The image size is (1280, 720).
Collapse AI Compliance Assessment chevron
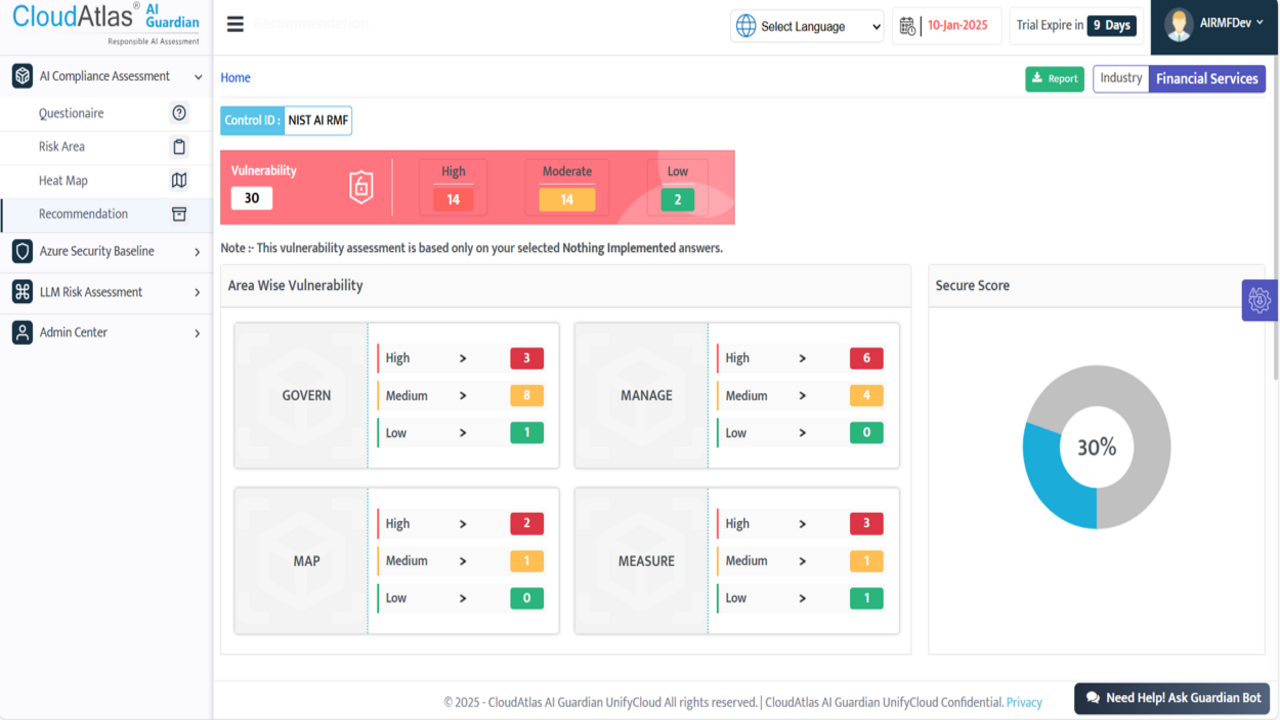(x=198, y=77)
